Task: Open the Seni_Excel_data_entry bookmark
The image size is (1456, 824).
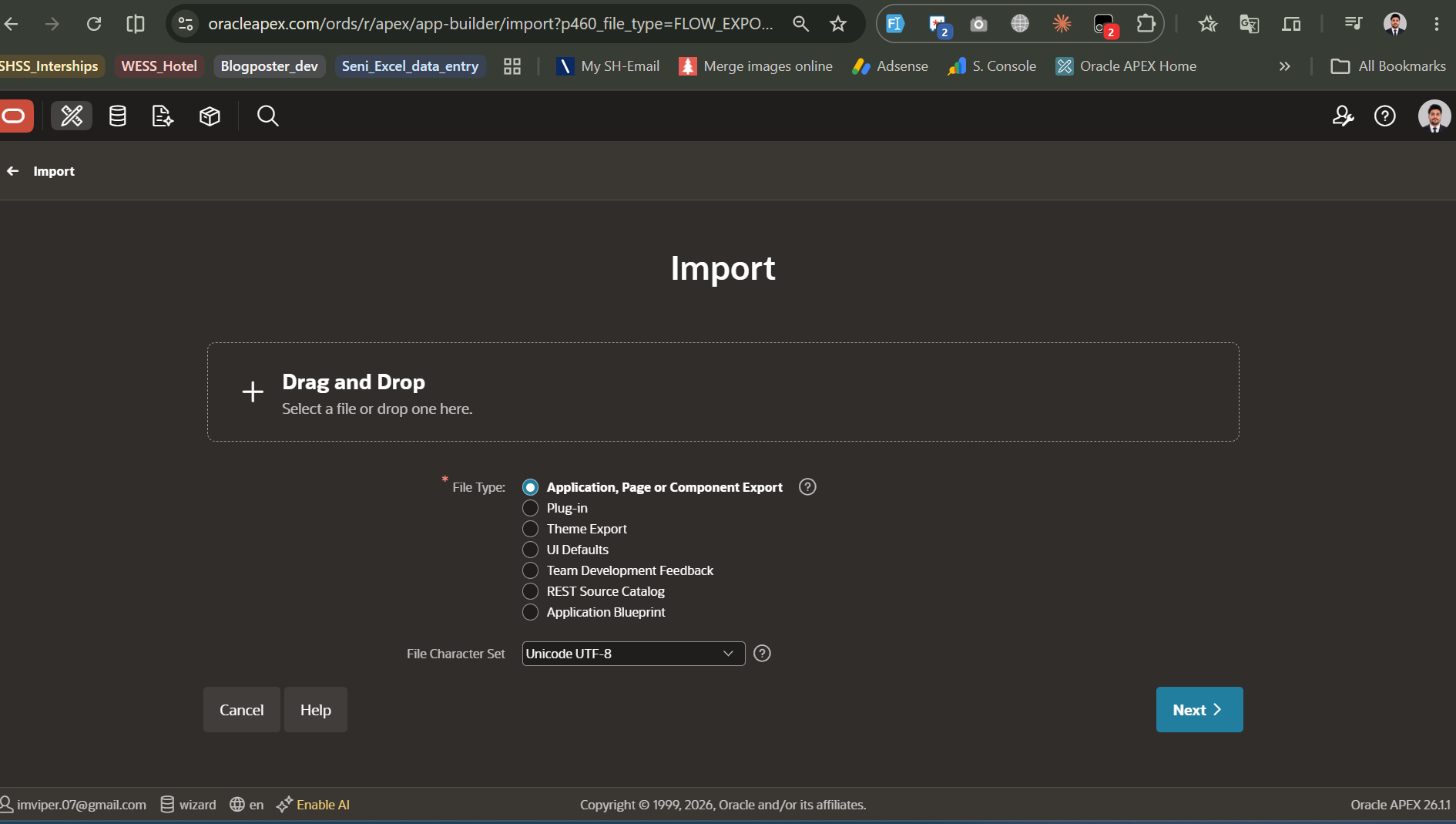Action: [410, 66]
